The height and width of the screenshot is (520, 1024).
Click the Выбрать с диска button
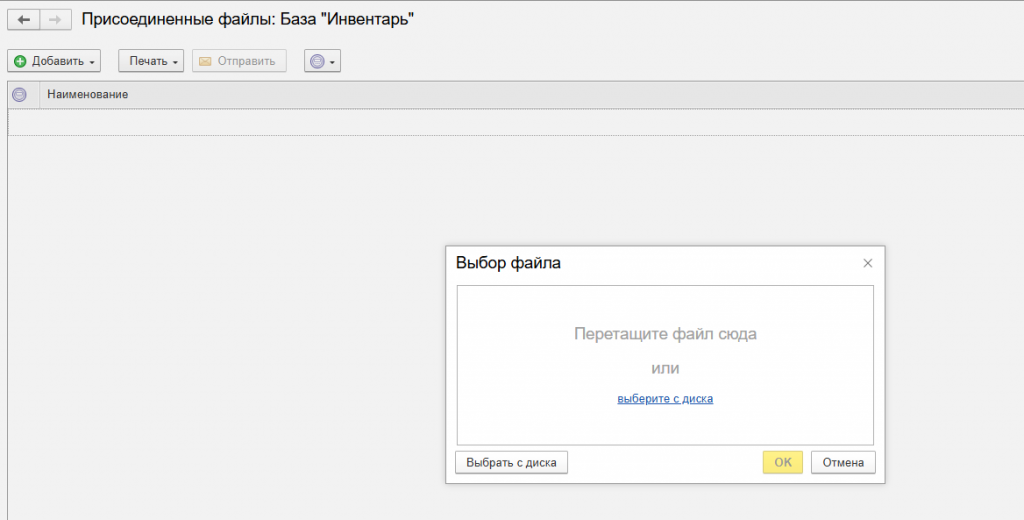point(511,463)
